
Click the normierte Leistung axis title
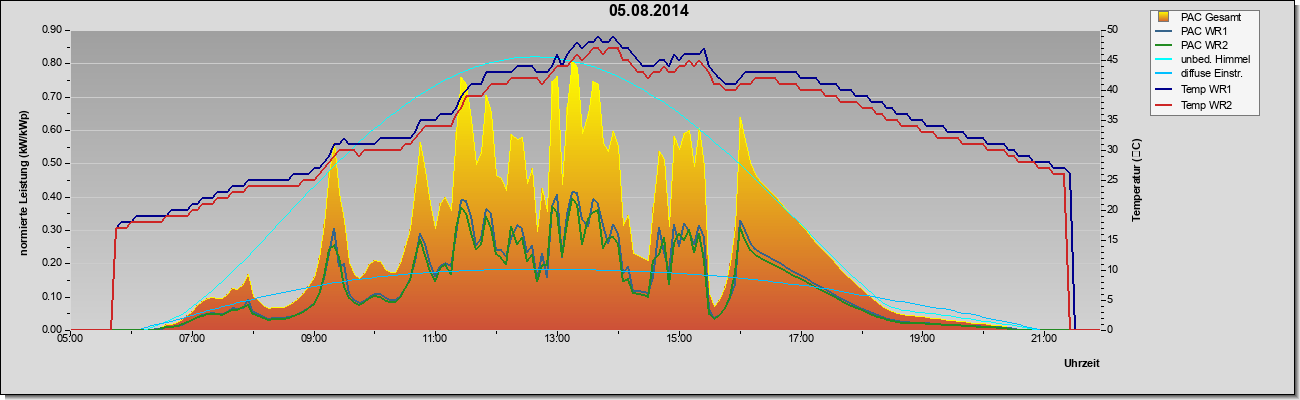[22, 180]
